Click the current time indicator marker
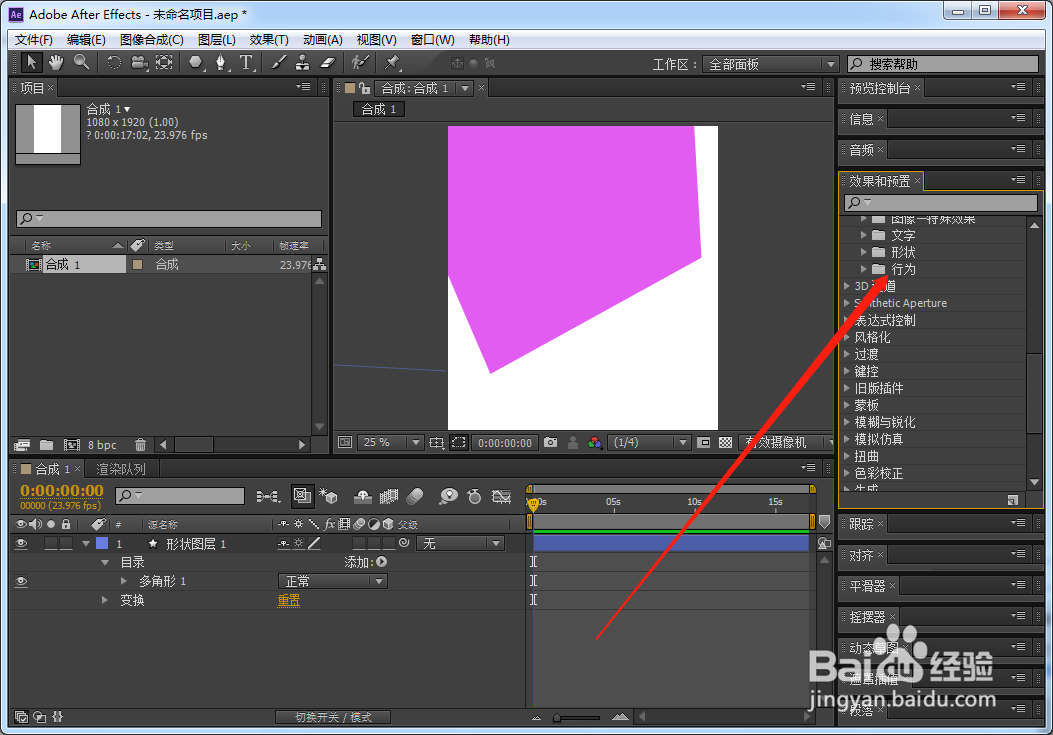 [x=533, y=503]
